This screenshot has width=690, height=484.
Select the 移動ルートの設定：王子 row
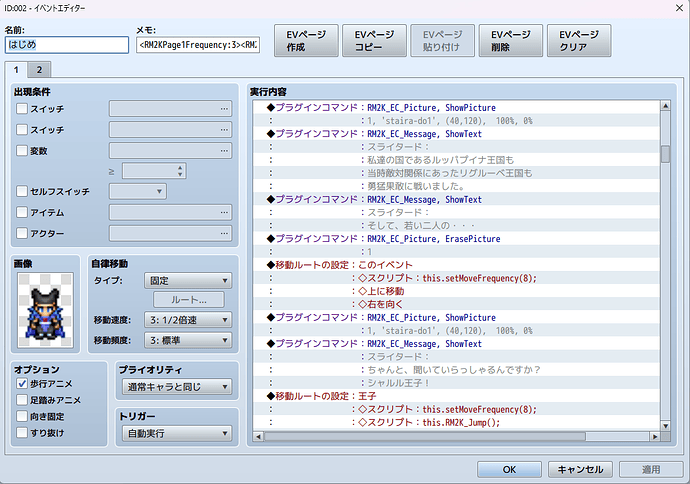pyautogui.click(x=456, y=396)
